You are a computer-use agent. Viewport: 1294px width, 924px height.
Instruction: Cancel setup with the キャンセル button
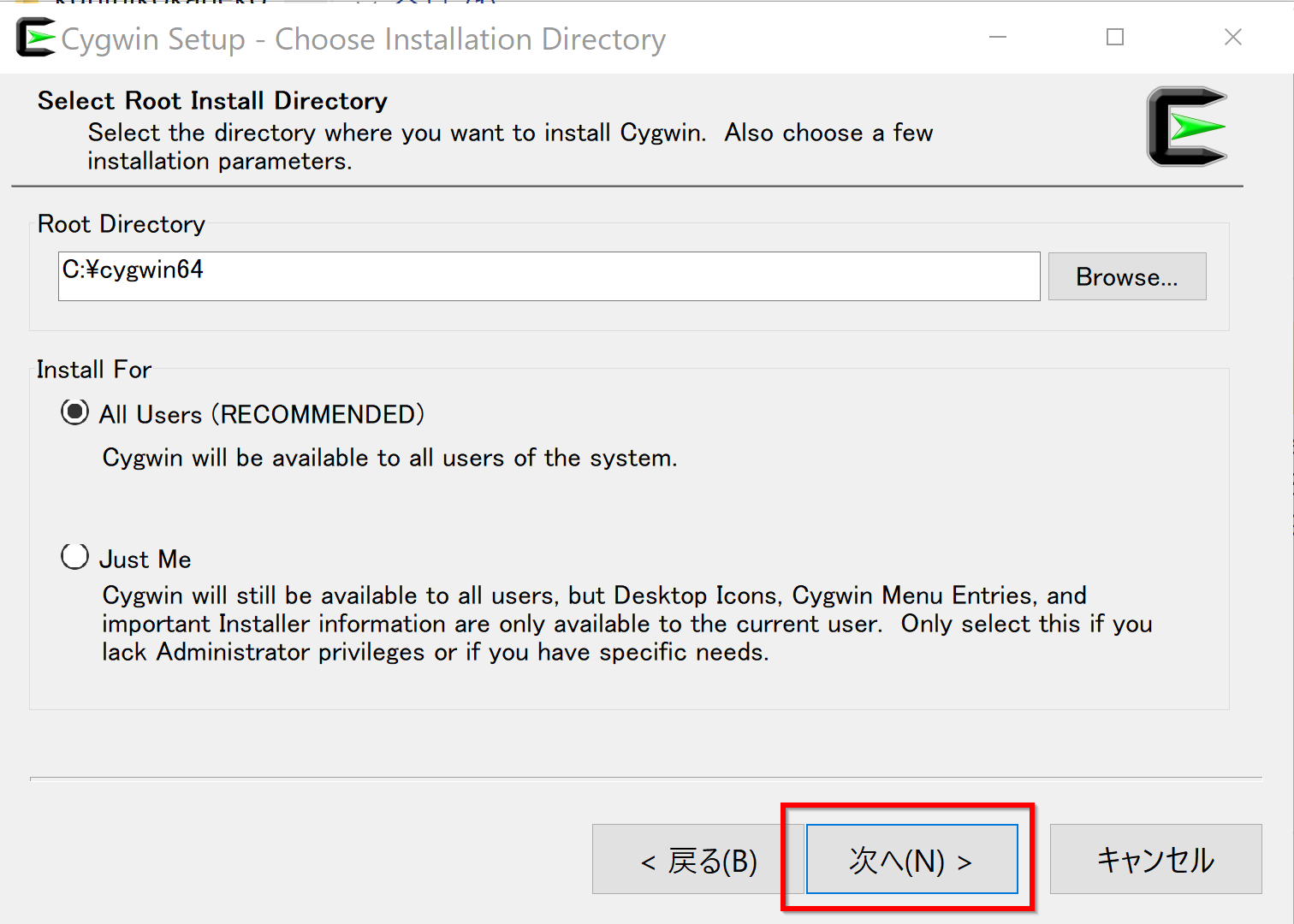tap(1155, 859)
